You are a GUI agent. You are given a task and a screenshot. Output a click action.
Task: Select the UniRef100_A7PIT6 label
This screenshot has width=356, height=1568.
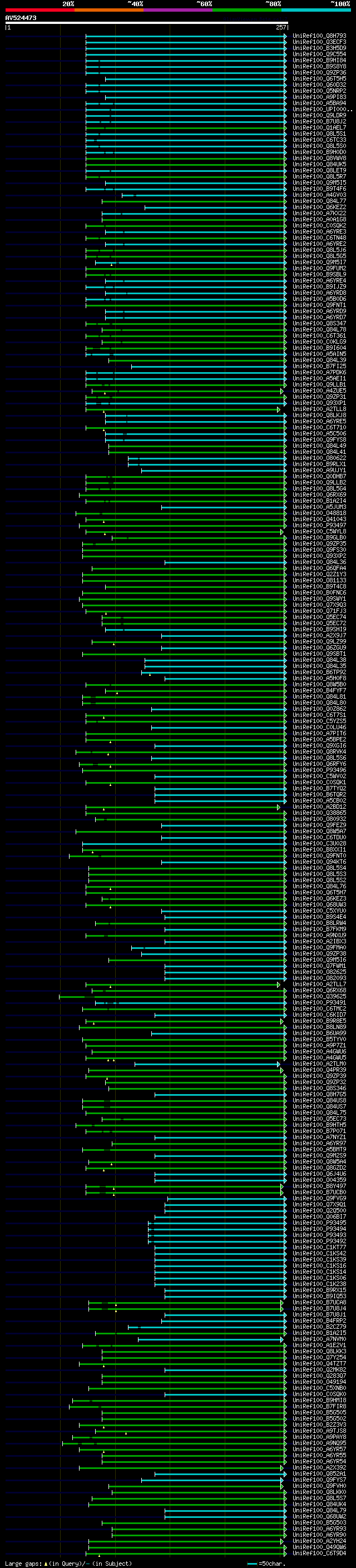[319, 734]
